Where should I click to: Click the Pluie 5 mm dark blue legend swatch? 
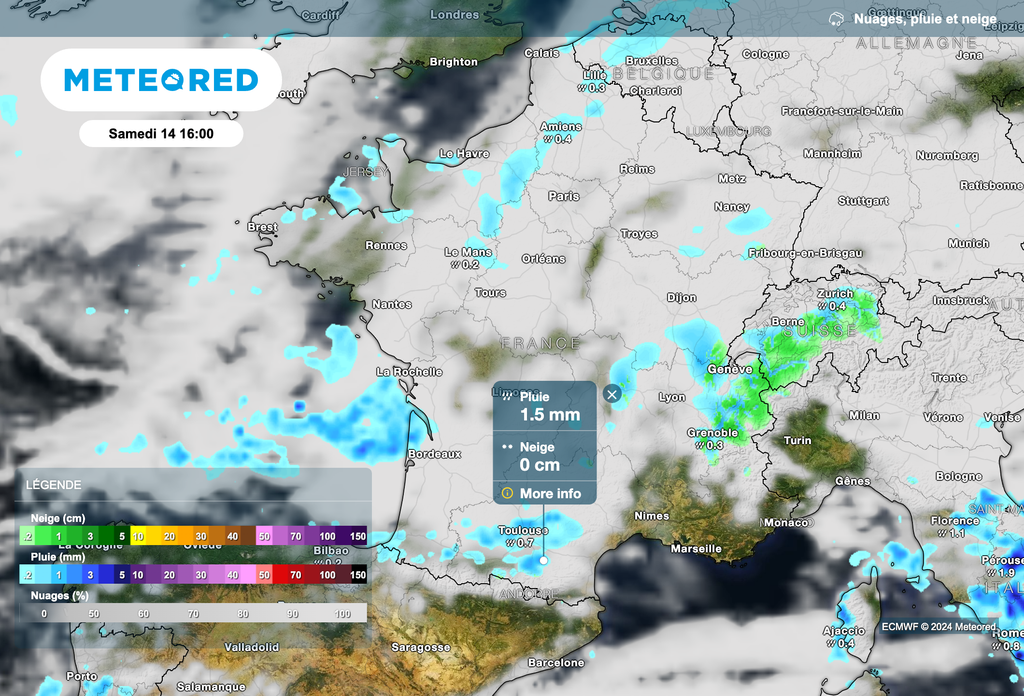click(121, 575)
